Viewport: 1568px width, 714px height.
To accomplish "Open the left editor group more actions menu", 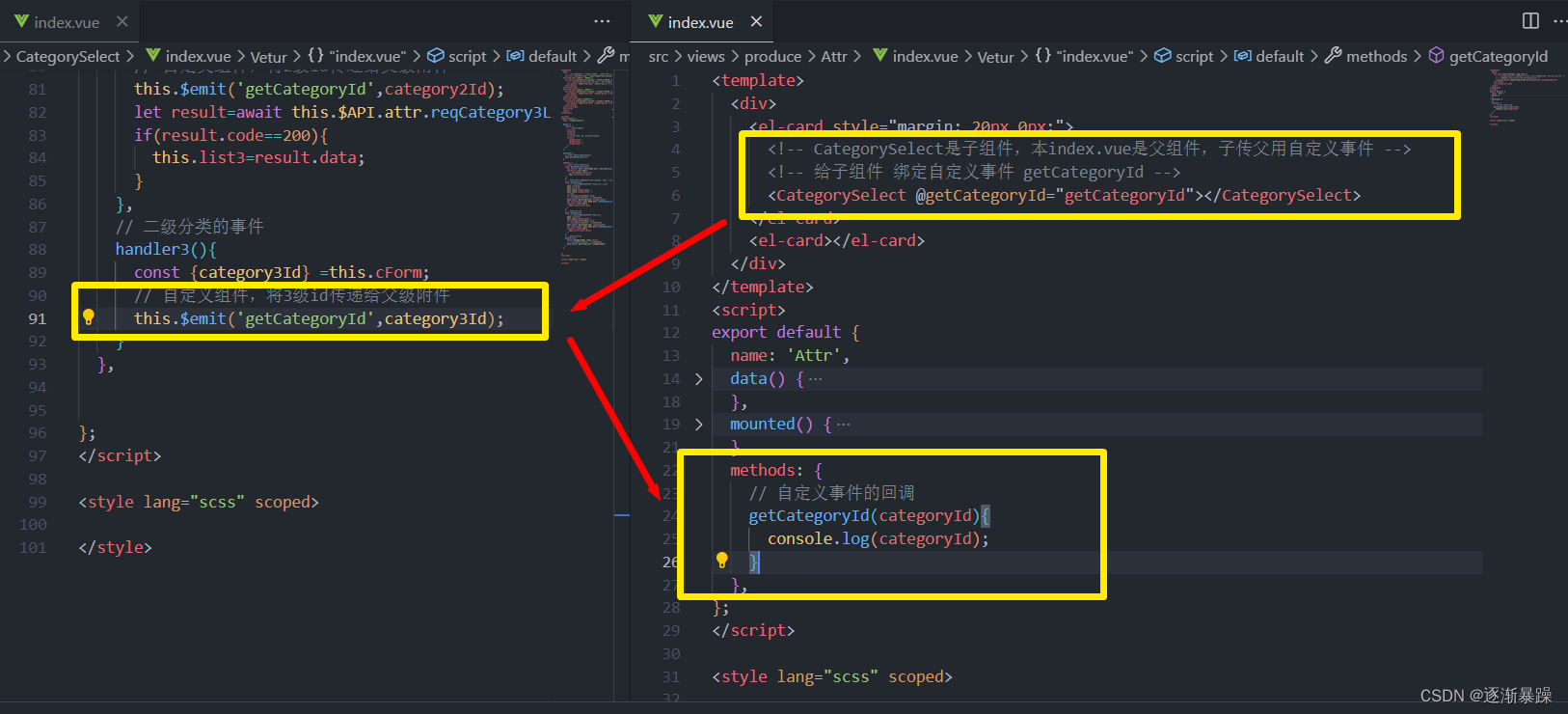I will coord(602,21).
